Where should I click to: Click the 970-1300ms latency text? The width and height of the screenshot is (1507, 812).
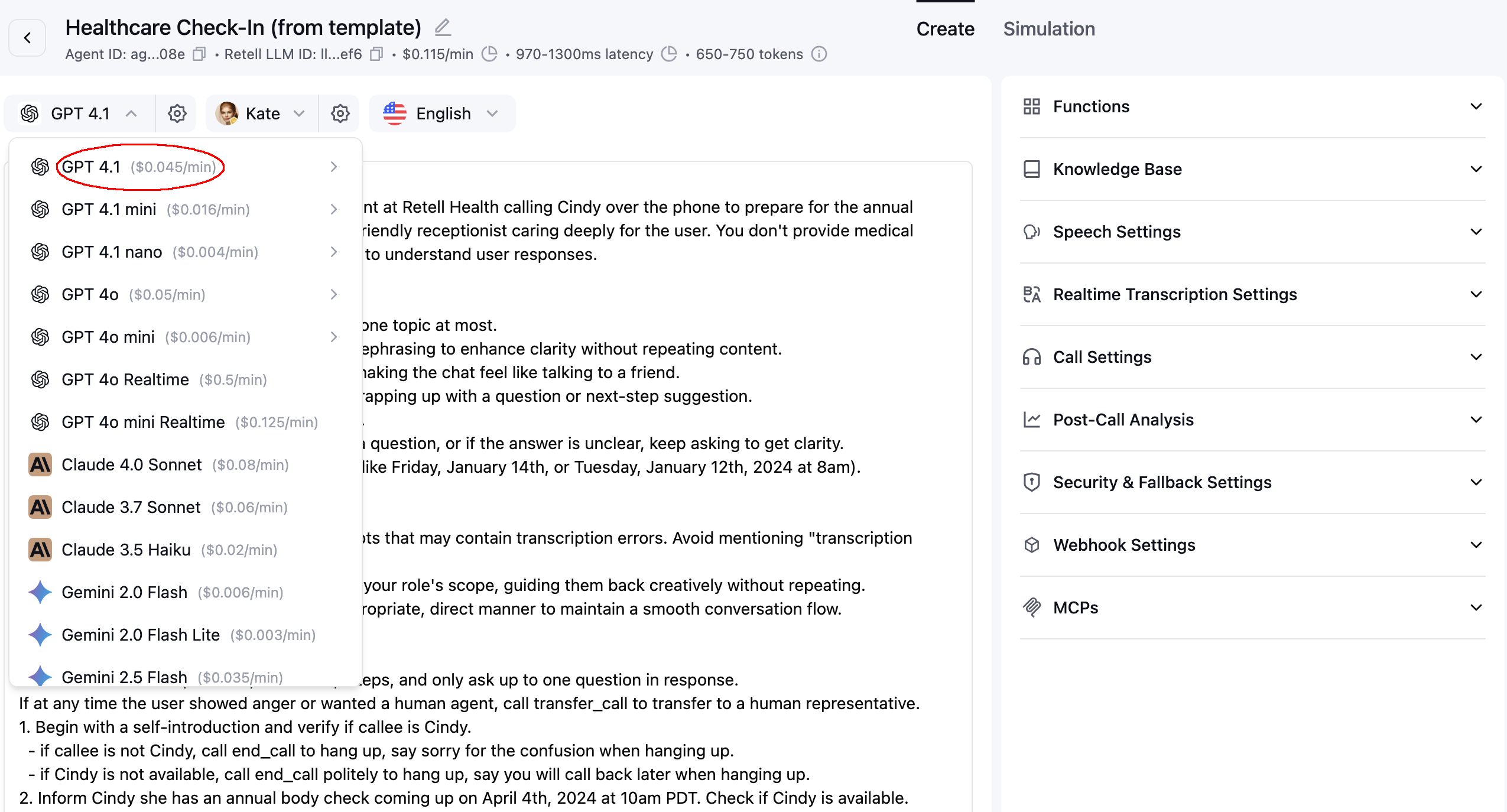[x=584, y=54]
